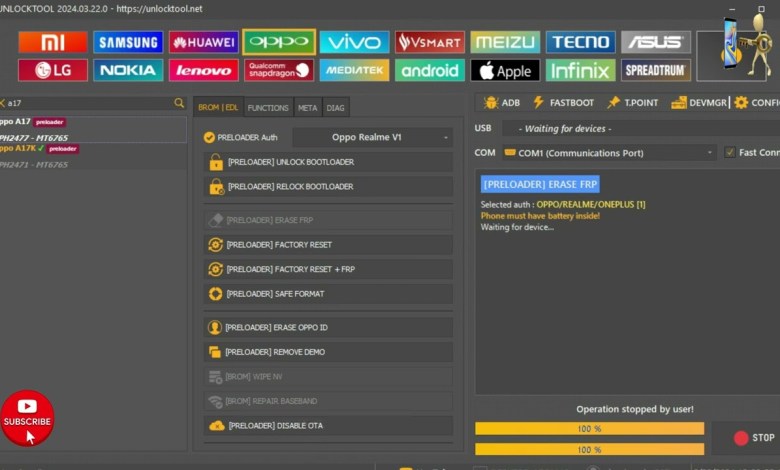Enable the Fast Connect checkbox

(x=730, y=153)
